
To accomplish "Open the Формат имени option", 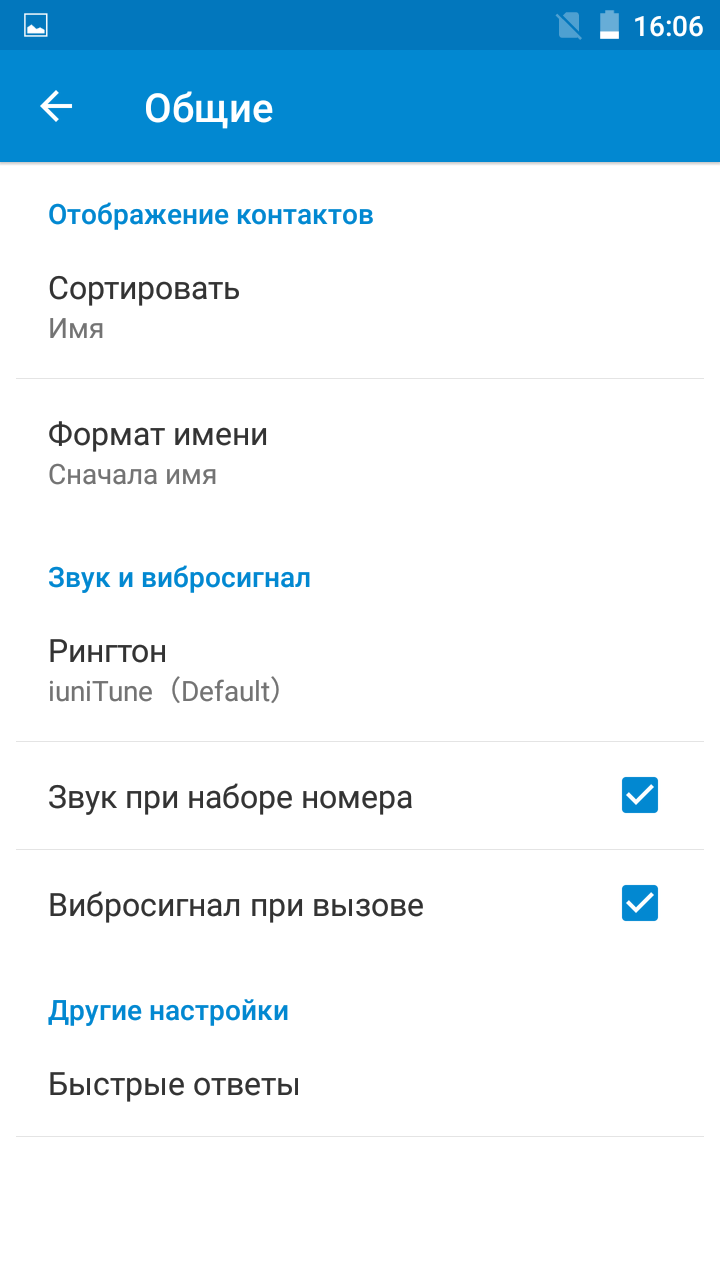I will (x=360, y=453).
